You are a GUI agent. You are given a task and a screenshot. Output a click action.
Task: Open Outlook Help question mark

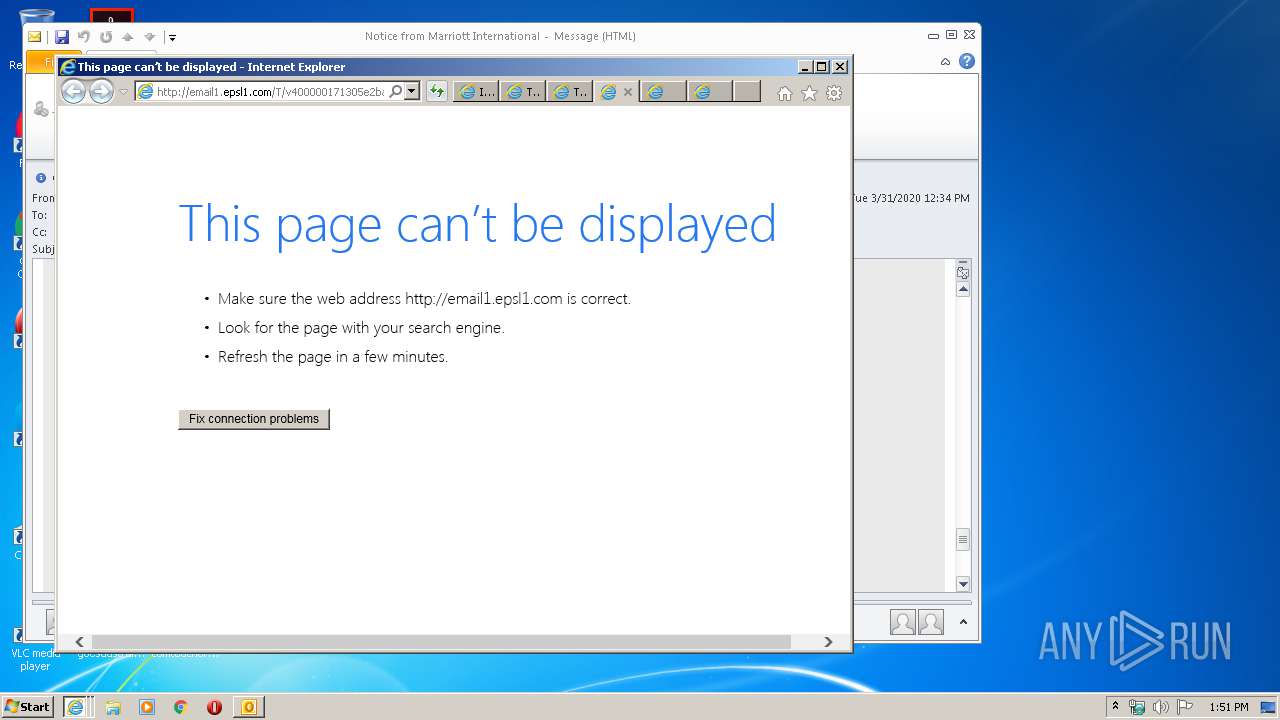[967, 61]
